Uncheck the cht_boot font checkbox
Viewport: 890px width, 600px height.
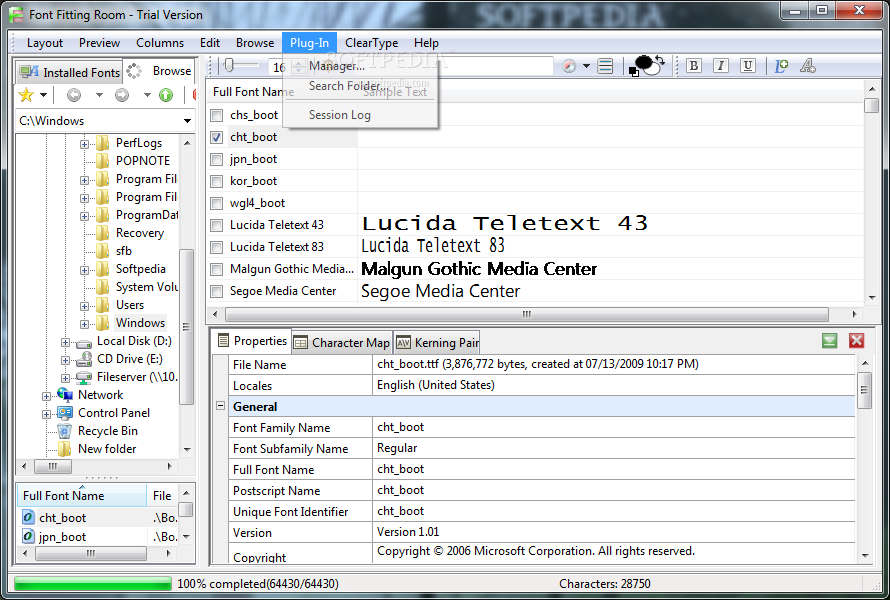216,137
